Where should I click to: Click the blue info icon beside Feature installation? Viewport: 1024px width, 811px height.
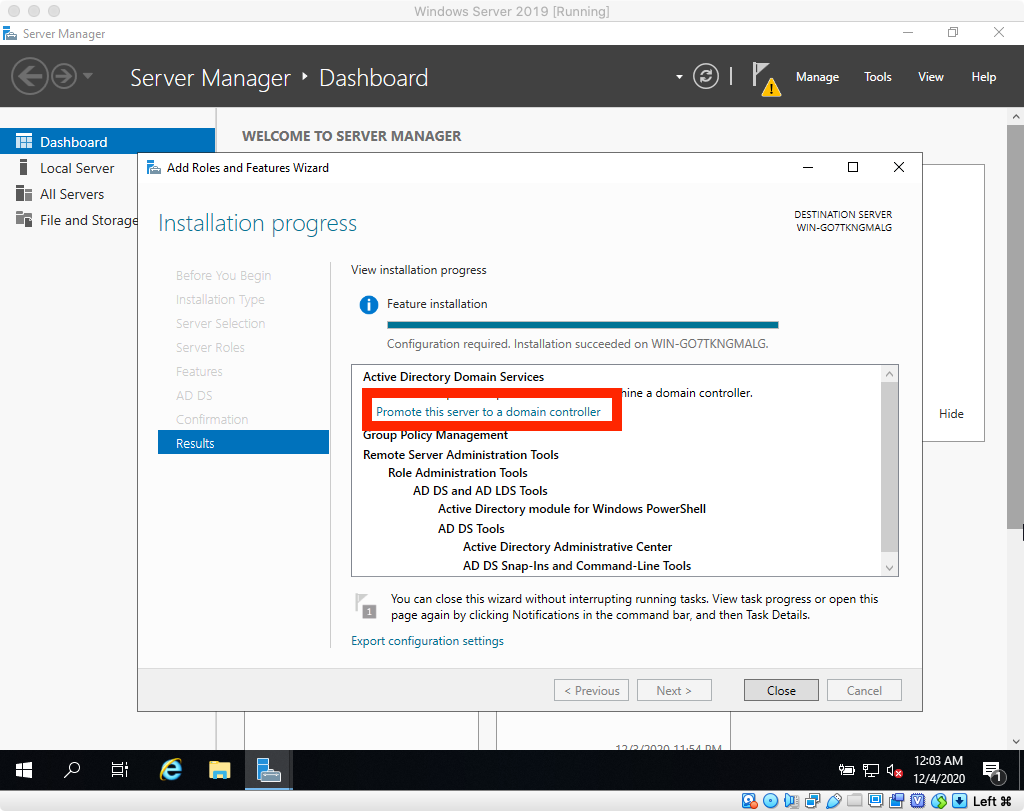368,304
